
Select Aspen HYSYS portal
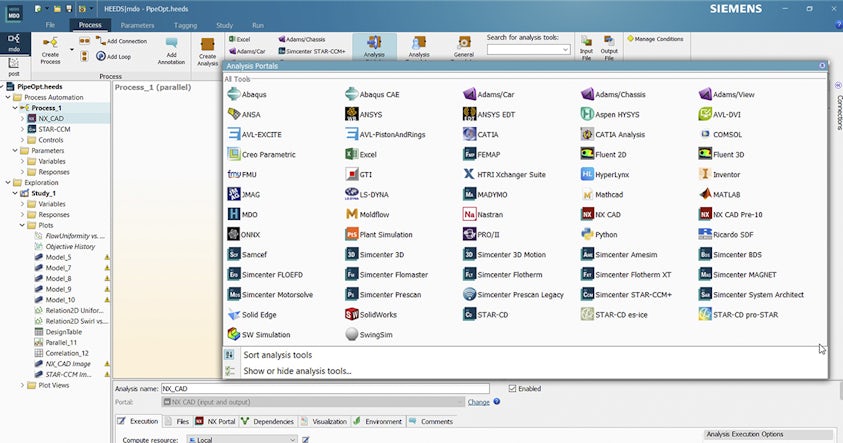(610, 114)
